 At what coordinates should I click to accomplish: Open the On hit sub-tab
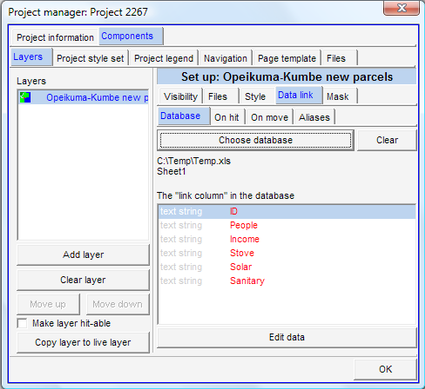[228, 117]
